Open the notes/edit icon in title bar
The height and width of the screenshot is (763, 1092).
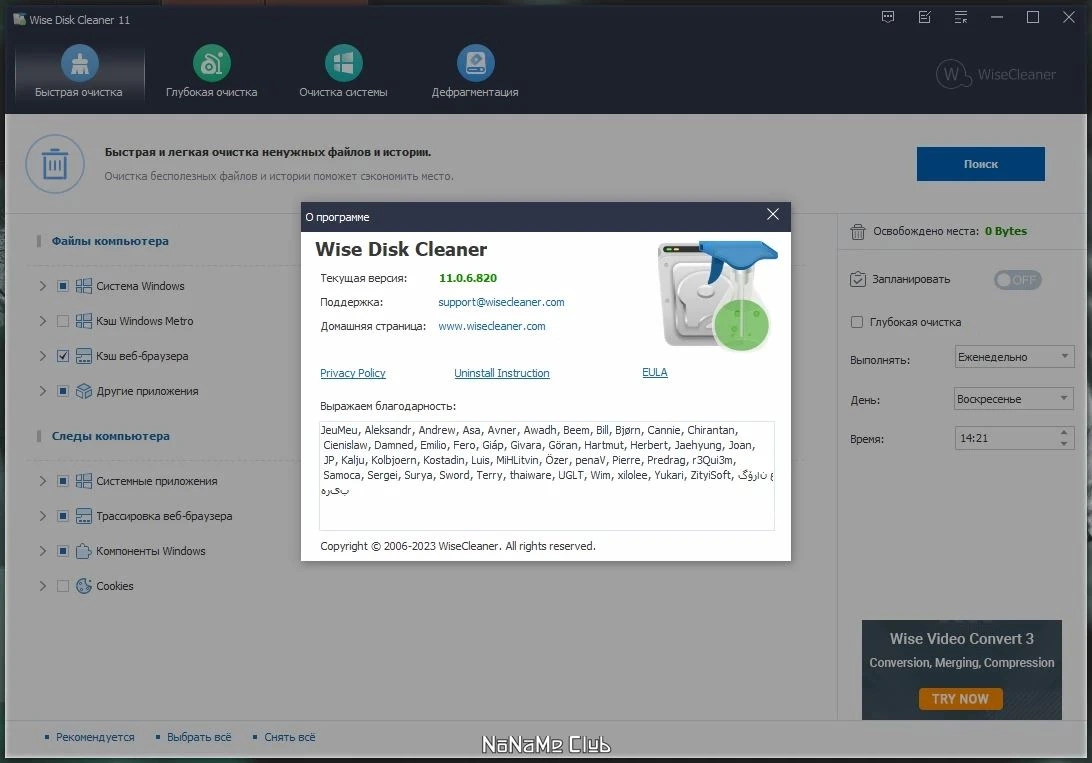pyautogui.click(x=925, y=17)
